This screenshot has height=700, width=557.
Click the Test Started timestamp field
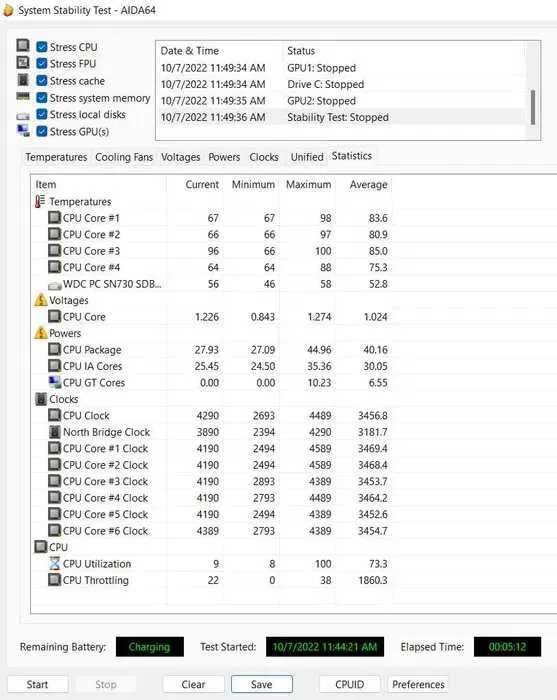tap(325, 646)
